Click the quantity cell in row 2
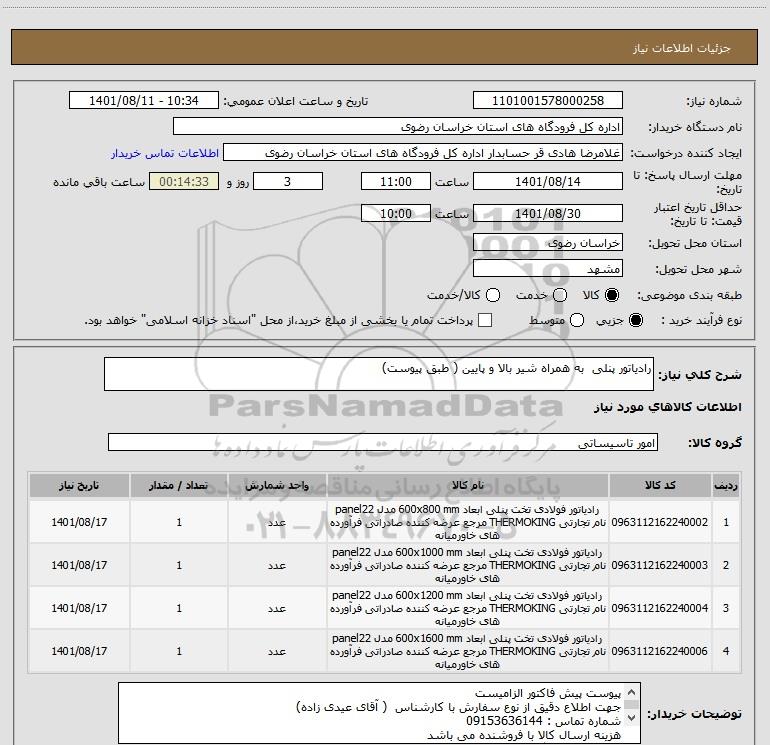Viewport: 770px width, 745px height. 179,565
